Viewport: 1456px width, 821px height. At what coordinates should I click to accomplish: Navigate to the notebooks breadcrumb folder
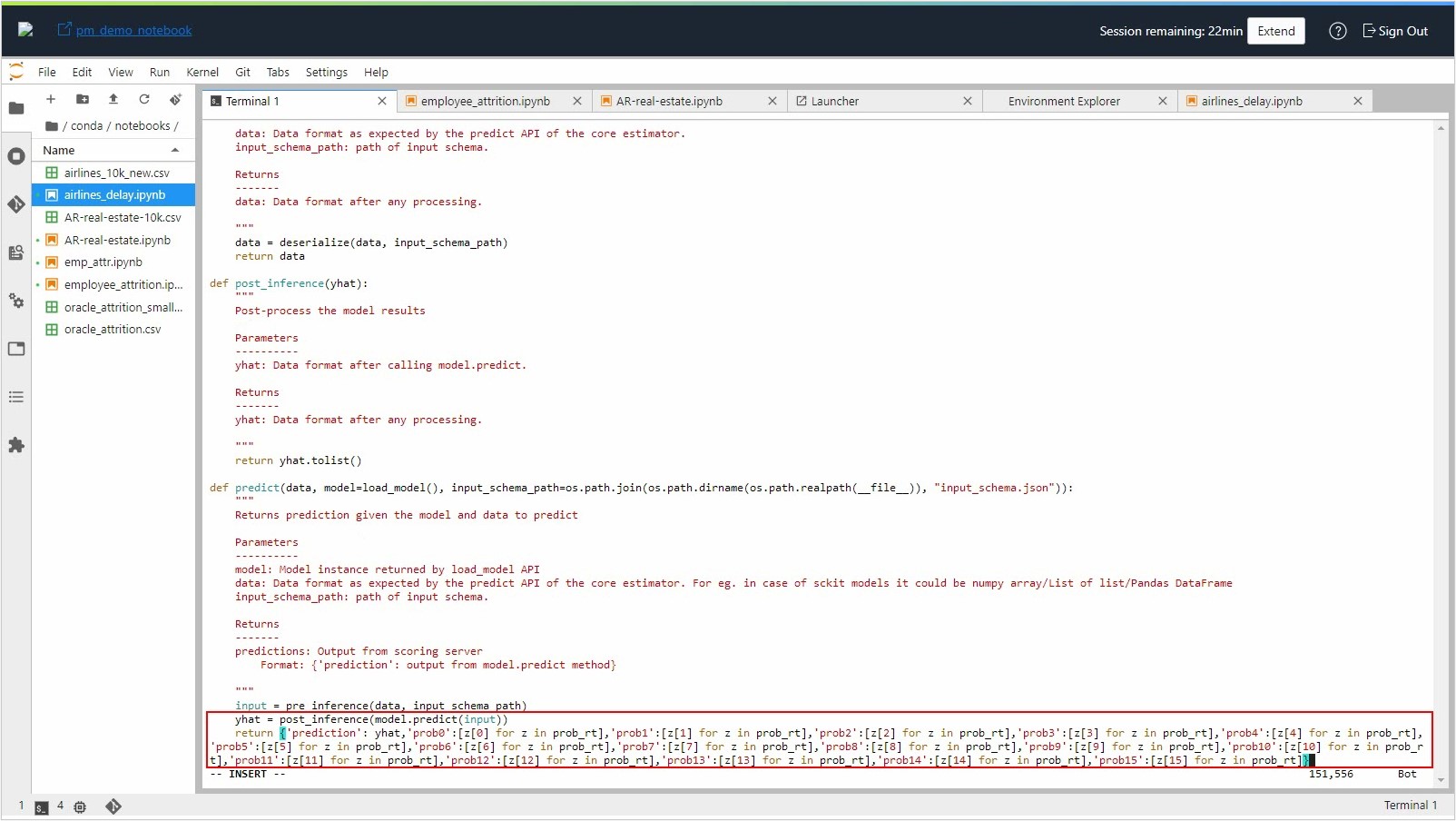click(x=143, y=126)
